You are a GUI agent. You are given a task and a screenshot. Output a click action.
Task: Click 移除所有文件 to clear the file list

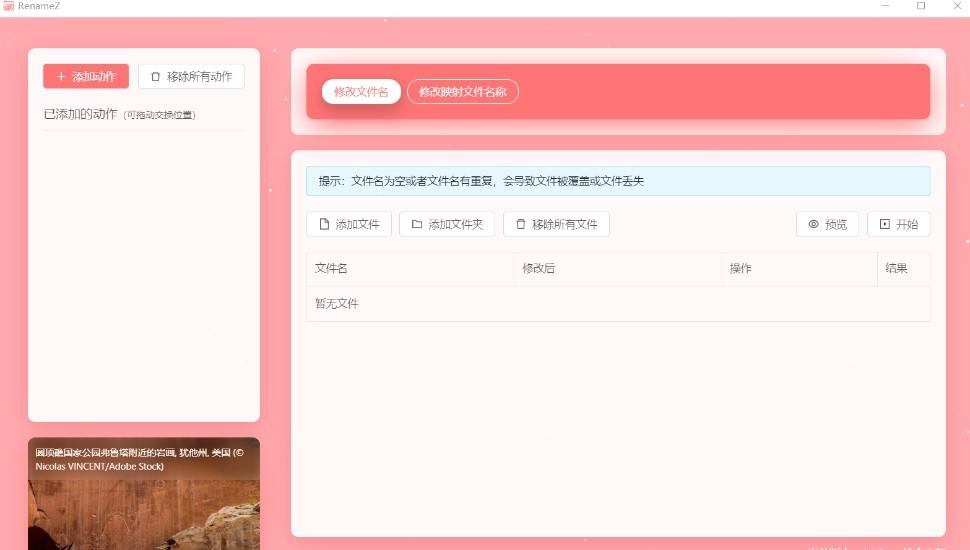[x=556, y=224]
